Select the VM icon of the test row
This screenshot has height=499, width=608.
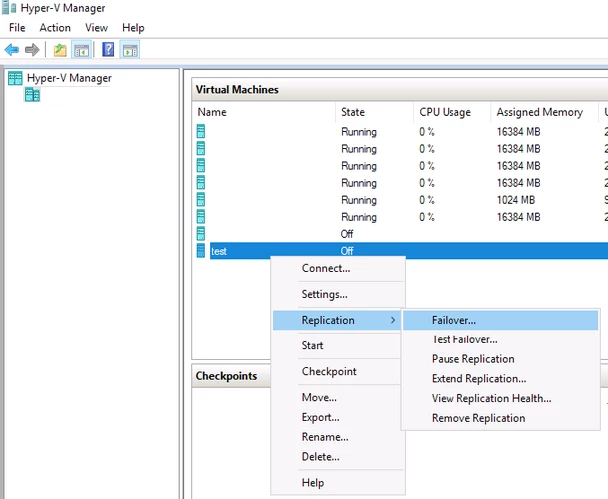[200, 251]
